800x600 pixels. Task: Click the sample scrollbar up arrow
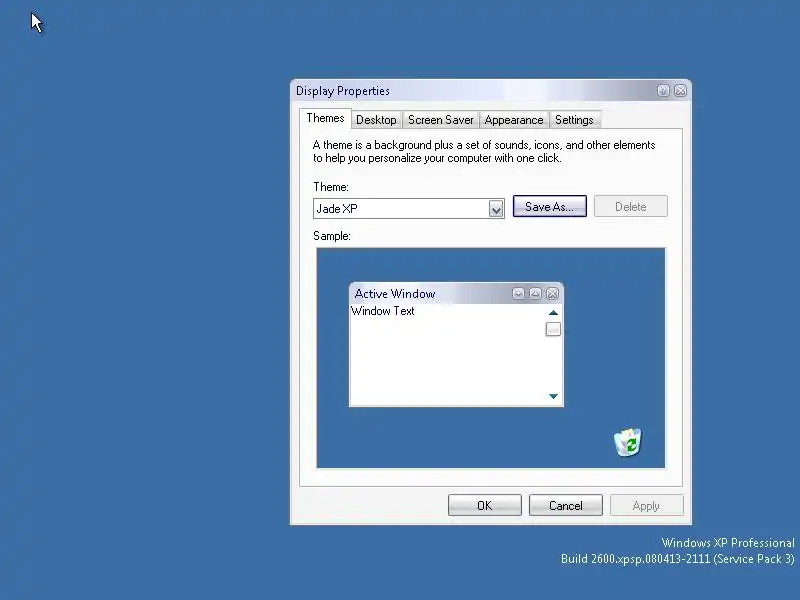tap(553, 313)
